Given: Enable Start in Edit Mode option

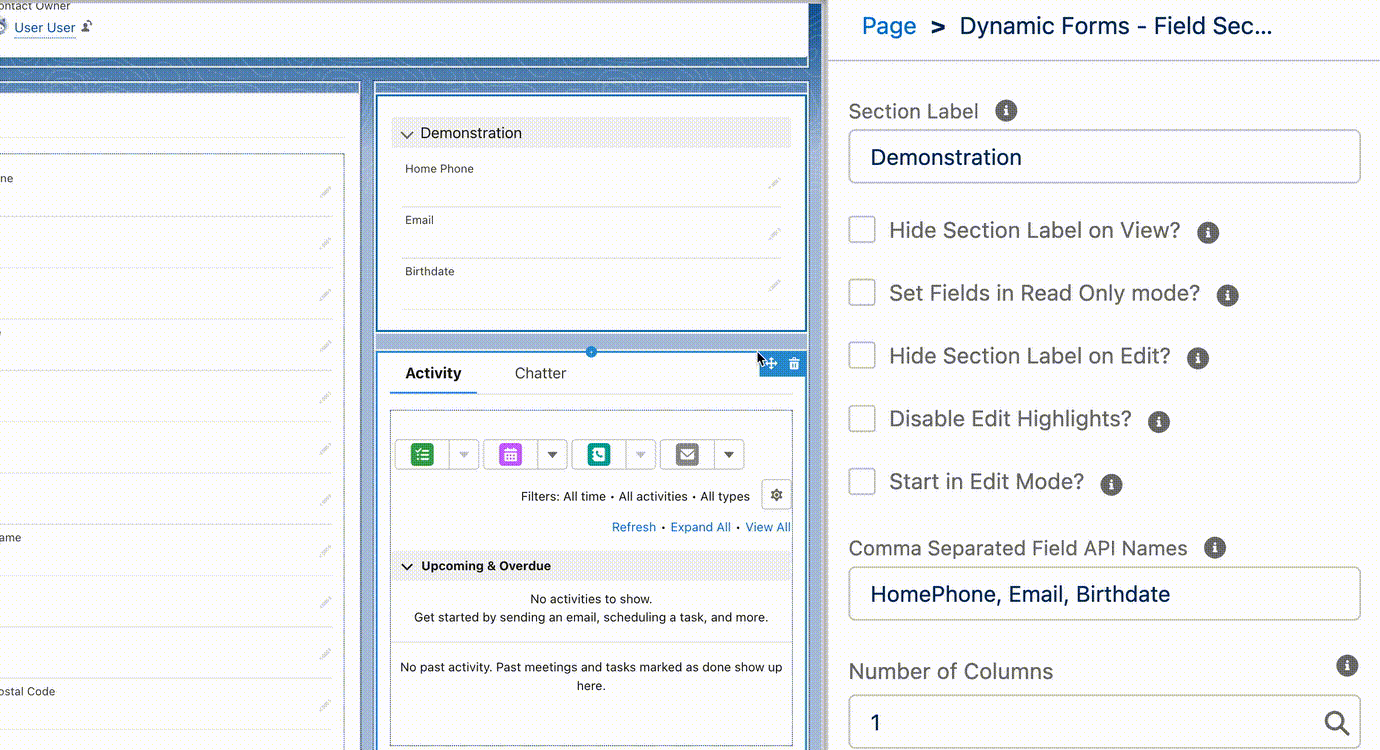Looking at the screenshot, I should (x=861, y=481).
